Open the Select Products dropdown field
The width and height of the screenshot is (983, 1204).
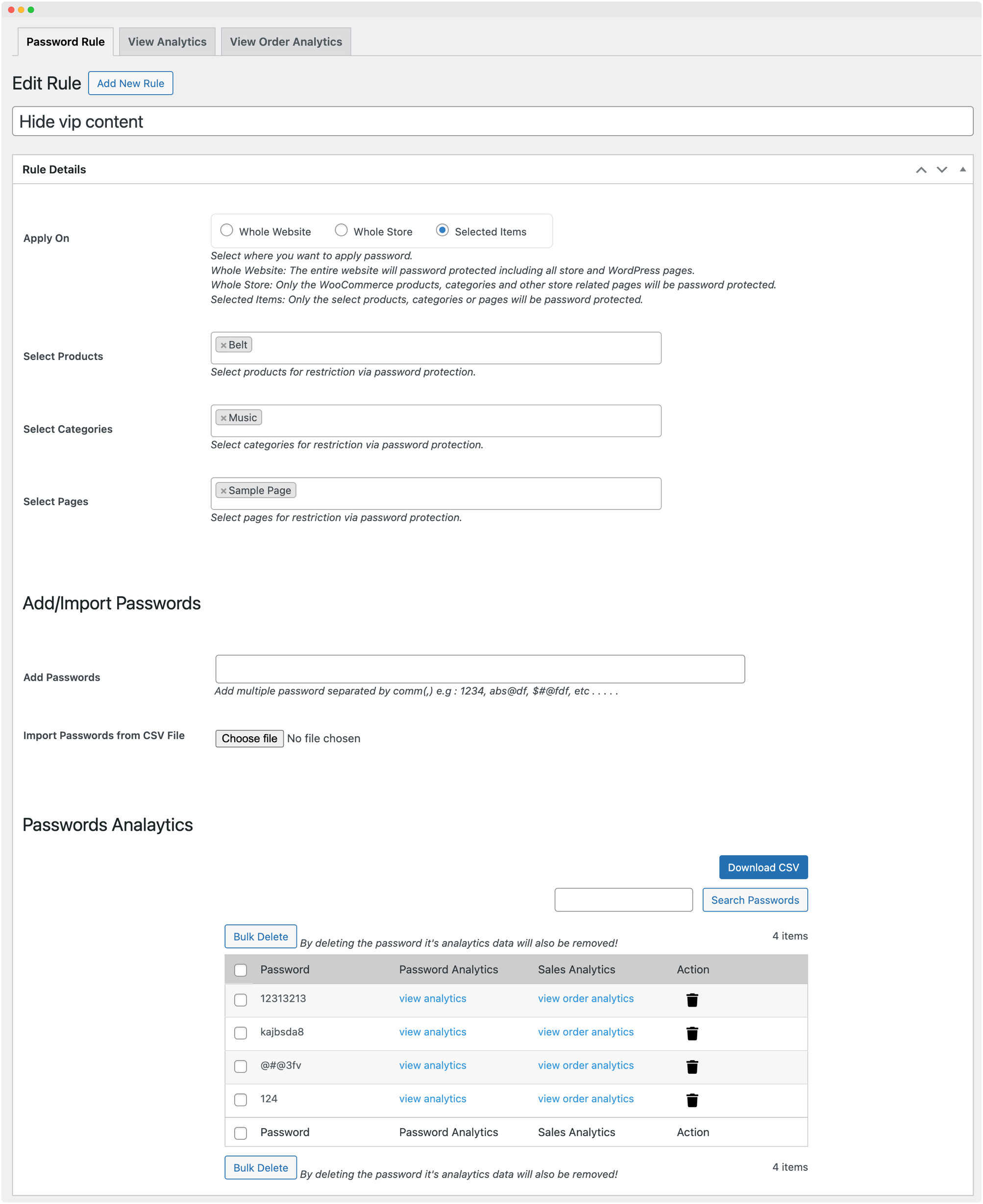pos(453,348)
